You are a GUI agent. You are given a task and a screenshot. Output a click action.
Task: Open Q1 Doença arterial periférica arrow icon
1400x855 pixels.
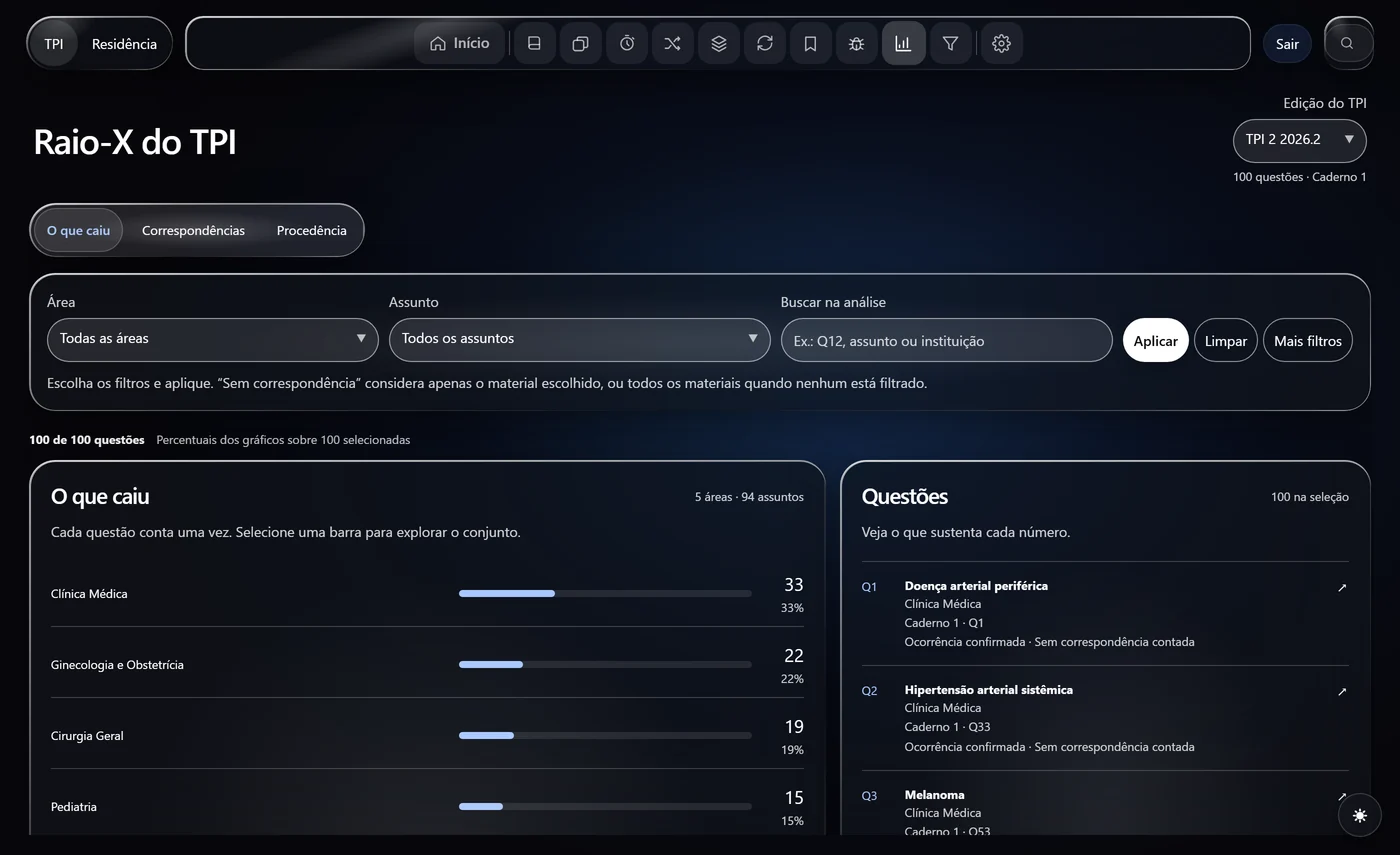1342,588
